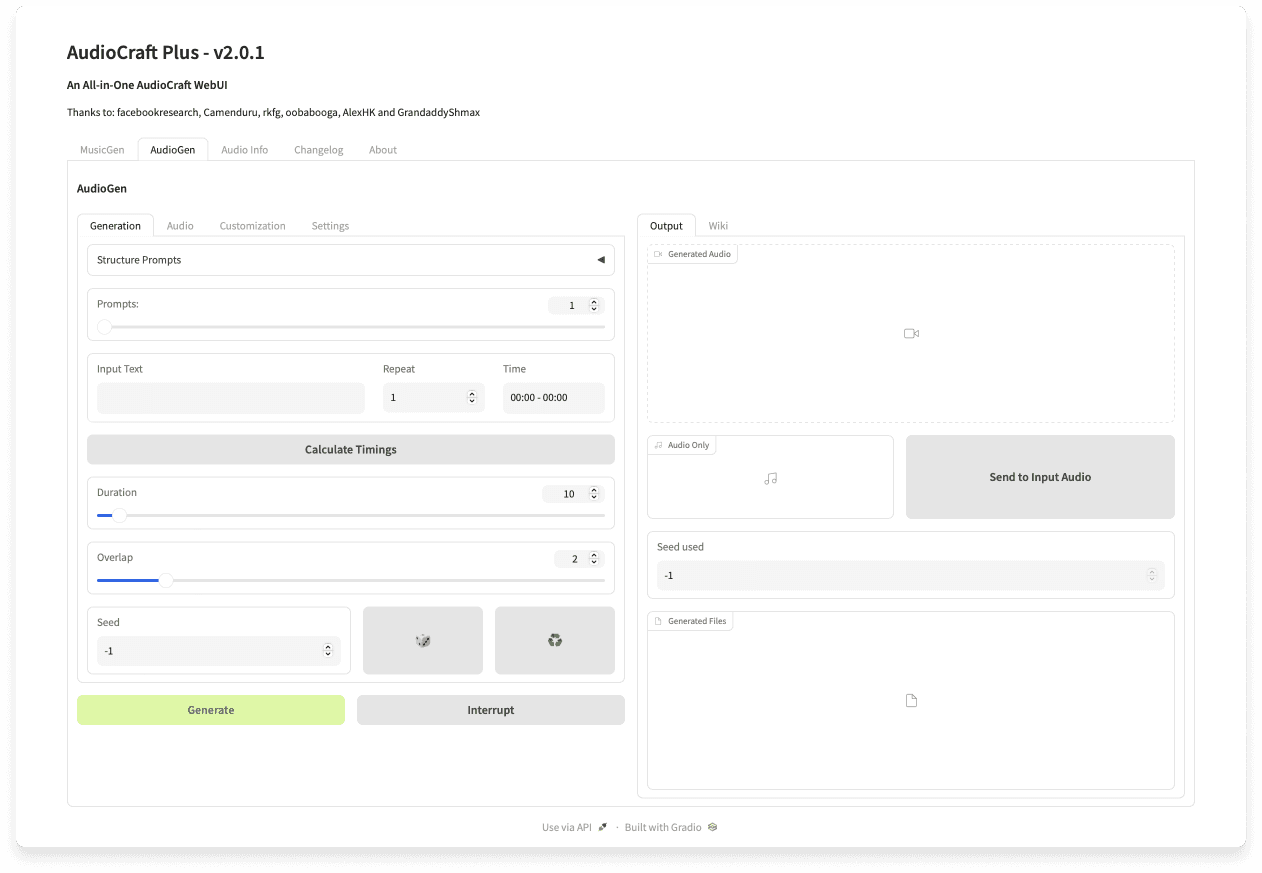Screen dimensions: 1262x873
Task: Open the Built with Gradio link
Action: [671, 827]
